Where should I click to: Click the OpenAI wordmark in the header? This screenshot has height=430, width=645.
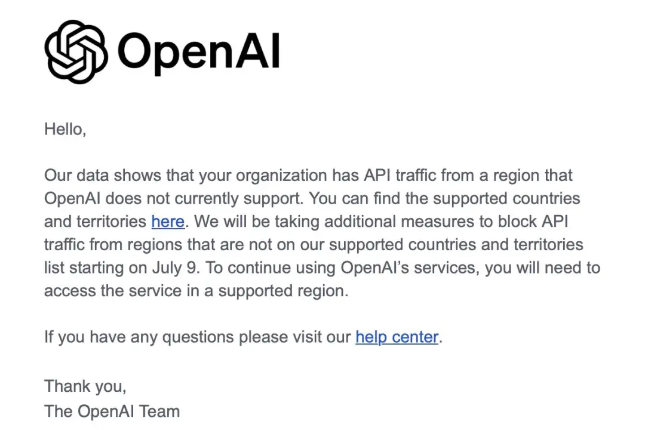click(x=199, y=52)
